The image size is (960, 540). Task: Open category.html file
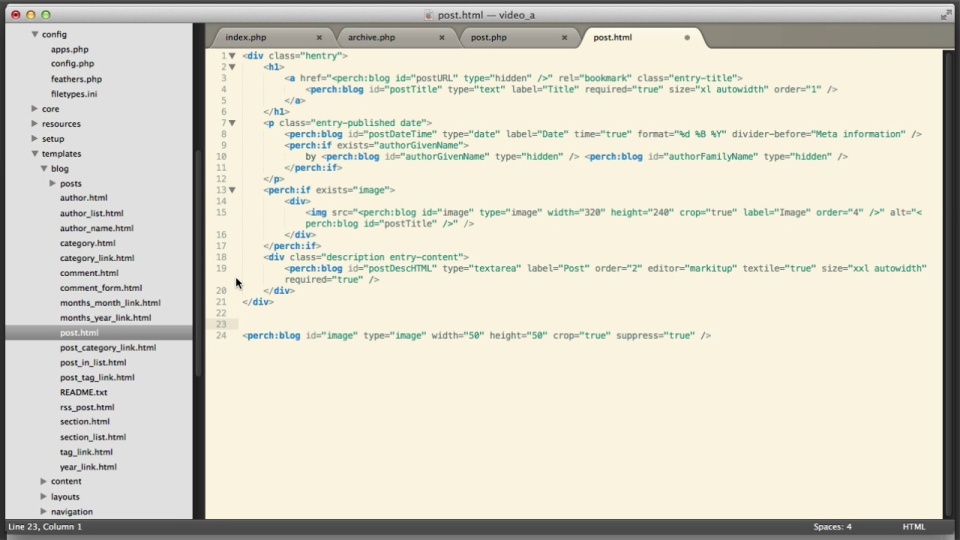click(88, 243)
